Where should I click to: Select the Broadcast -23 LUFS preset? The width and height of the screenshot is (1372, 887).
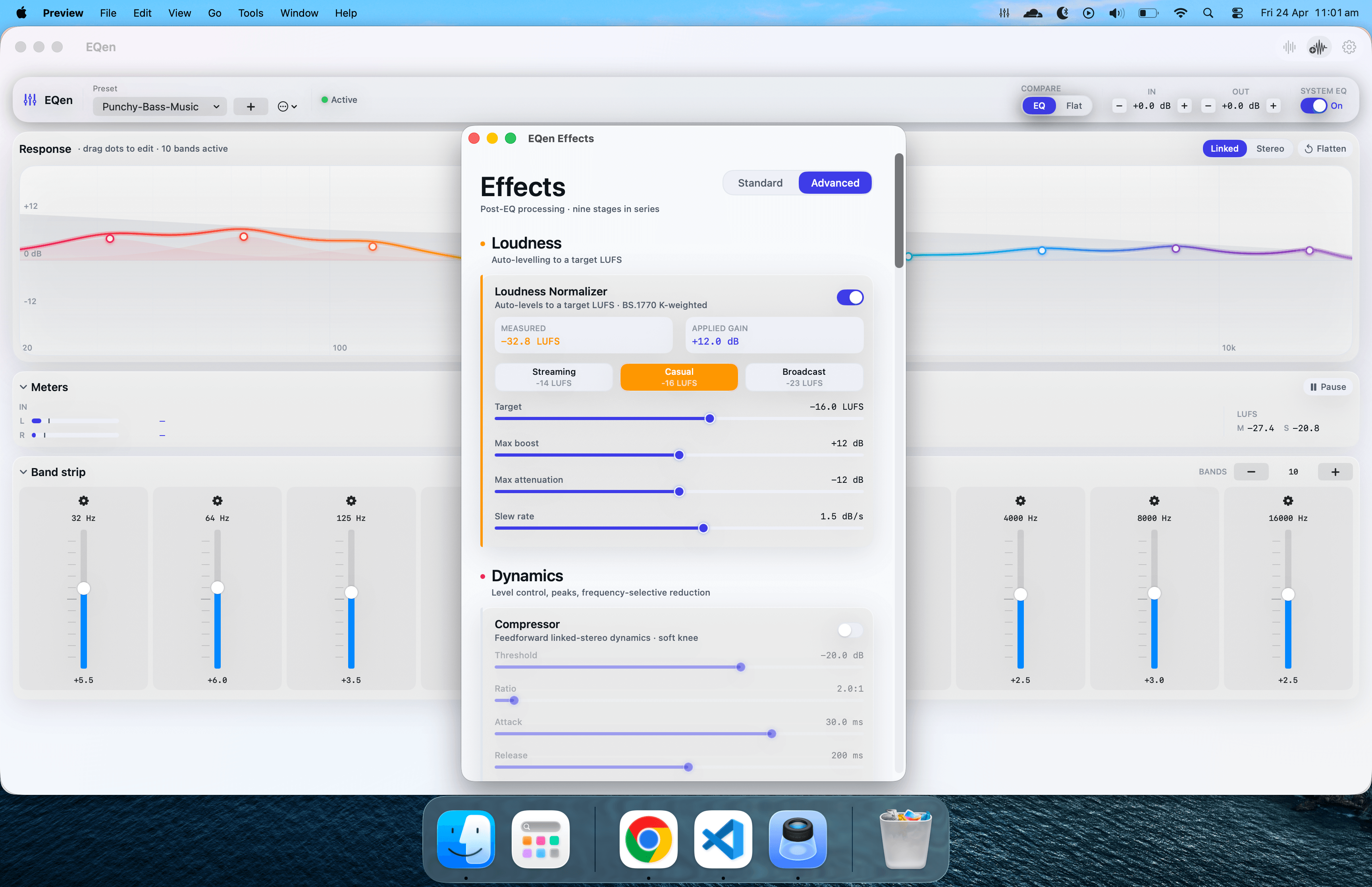803,377
